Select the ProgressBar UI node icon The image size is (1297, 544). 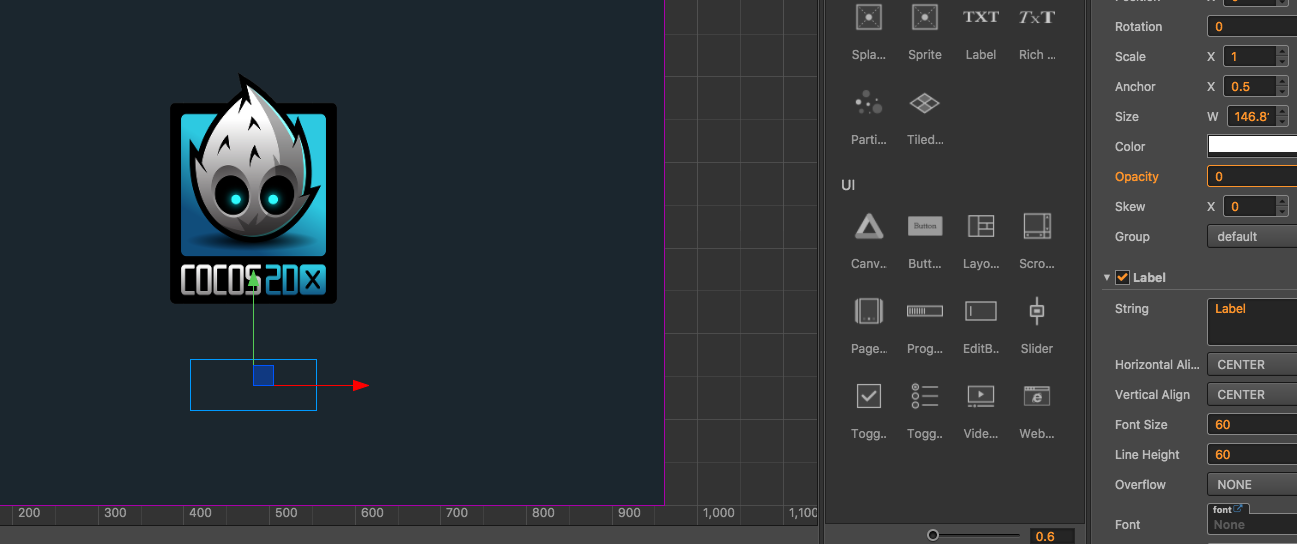tap(925, 311)
